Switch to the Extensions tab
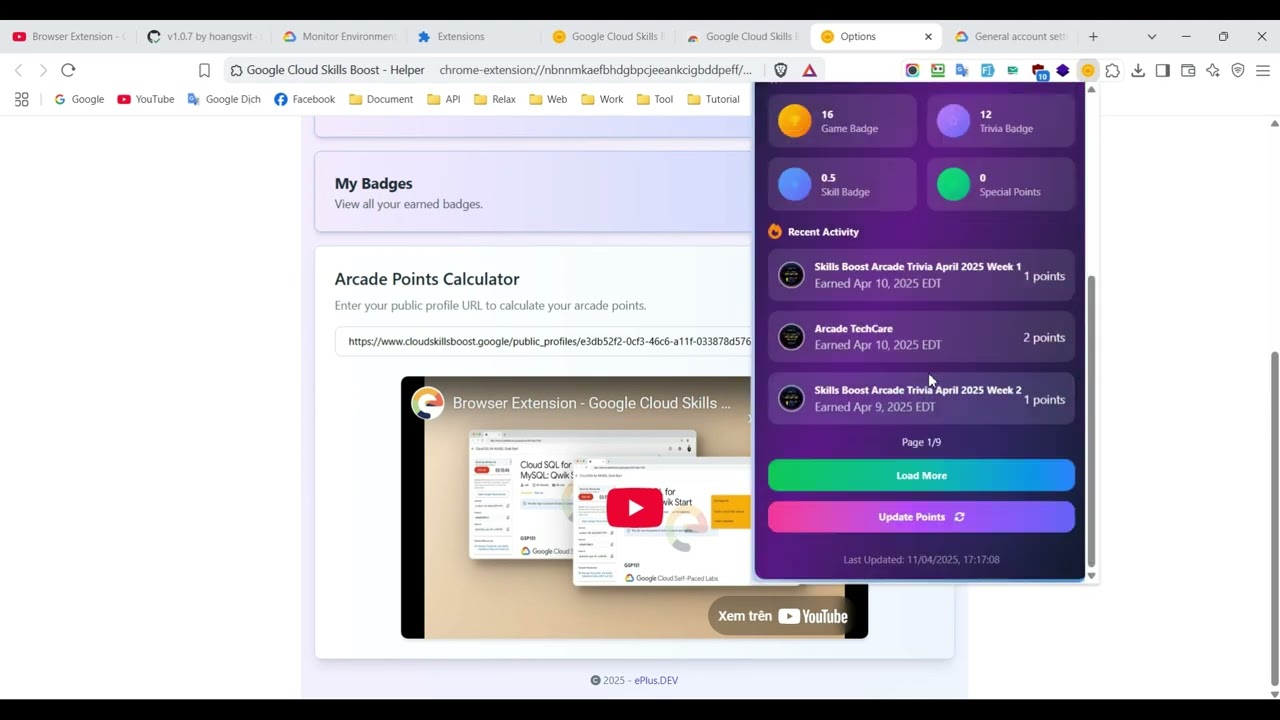The width and height of the screenshot is (1280, 720). 474,36
